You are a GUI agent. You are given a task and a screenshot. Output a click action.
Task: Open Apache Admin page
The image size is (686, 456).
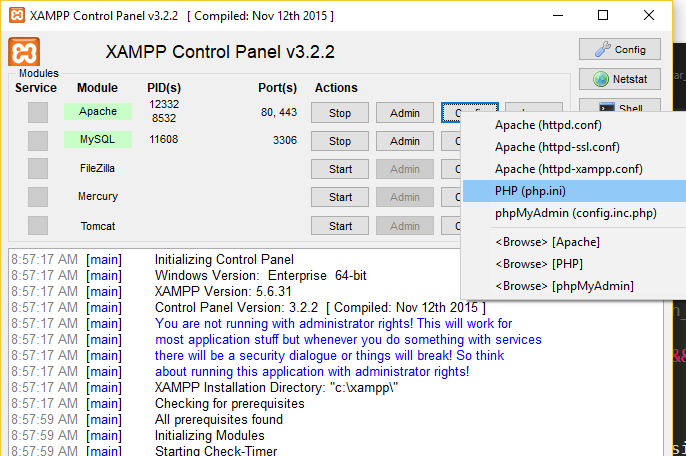(x=405, y=113)
